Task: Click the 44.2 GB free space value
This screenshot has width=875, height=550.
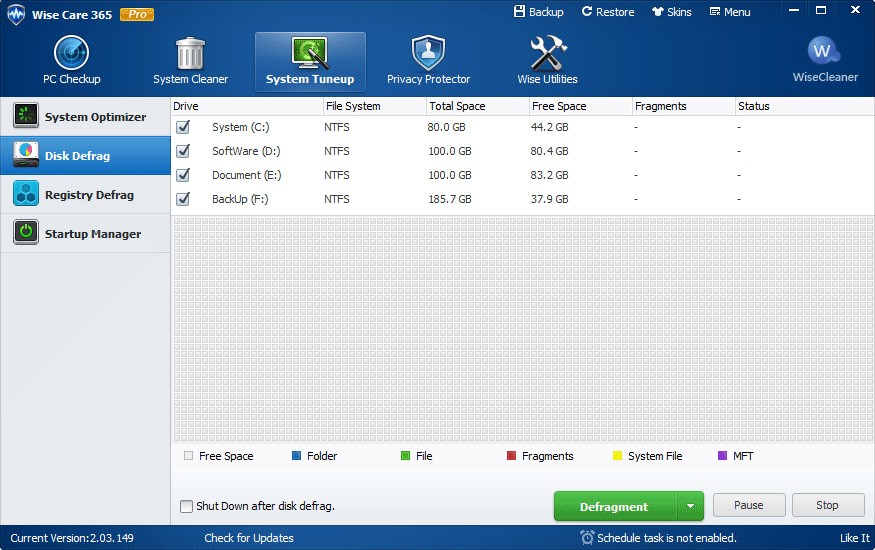Action: tap(550, 127)
